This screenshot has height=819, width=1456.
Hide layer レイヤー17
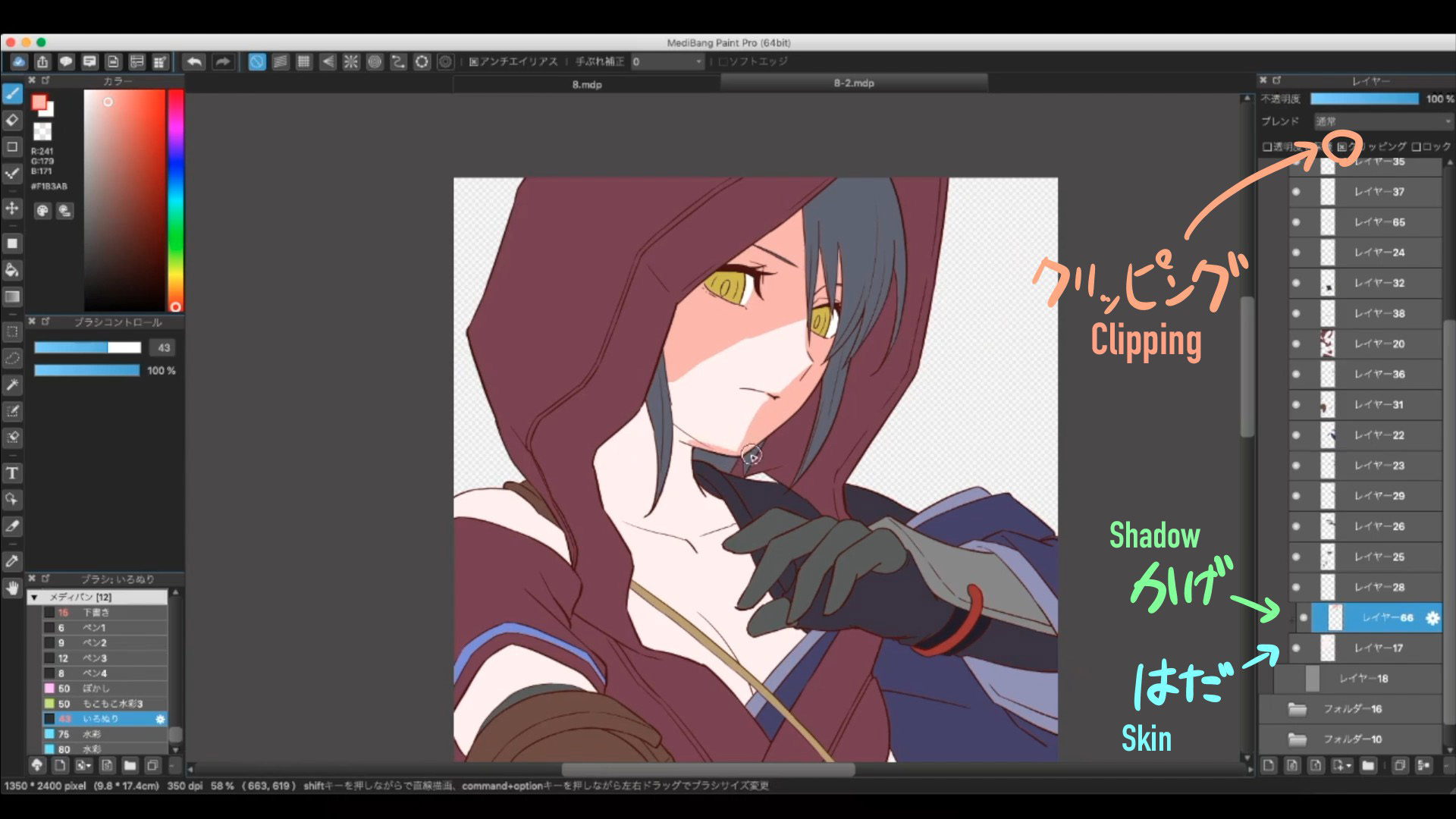[x=1296, y=648]
